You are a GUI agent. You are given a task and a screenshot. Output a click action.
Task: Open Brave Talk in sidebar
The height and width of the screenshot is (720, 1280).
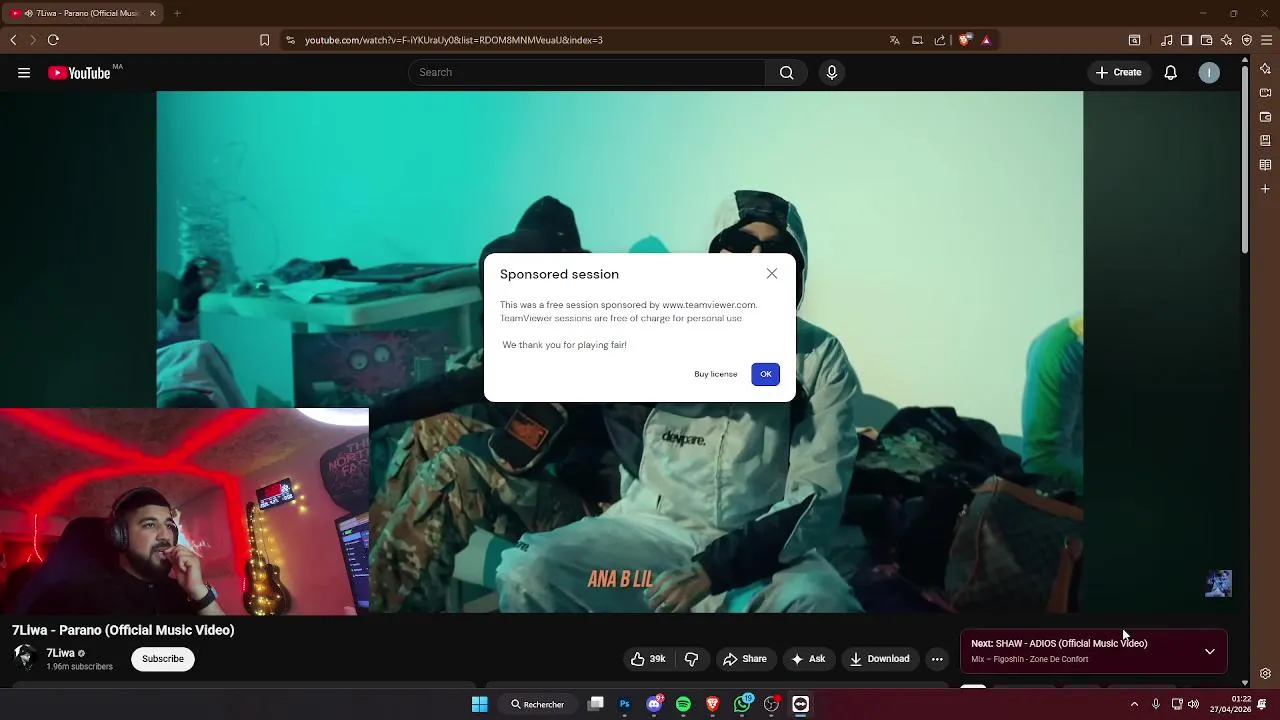pos(1265,93)
